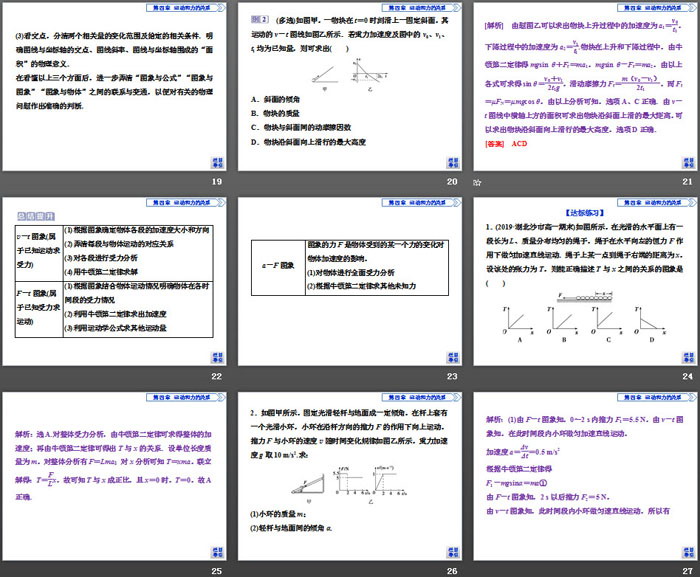Click the 'a-F 图象' table cell on slide 23
The image size is (700, 577).
(278, 266)
